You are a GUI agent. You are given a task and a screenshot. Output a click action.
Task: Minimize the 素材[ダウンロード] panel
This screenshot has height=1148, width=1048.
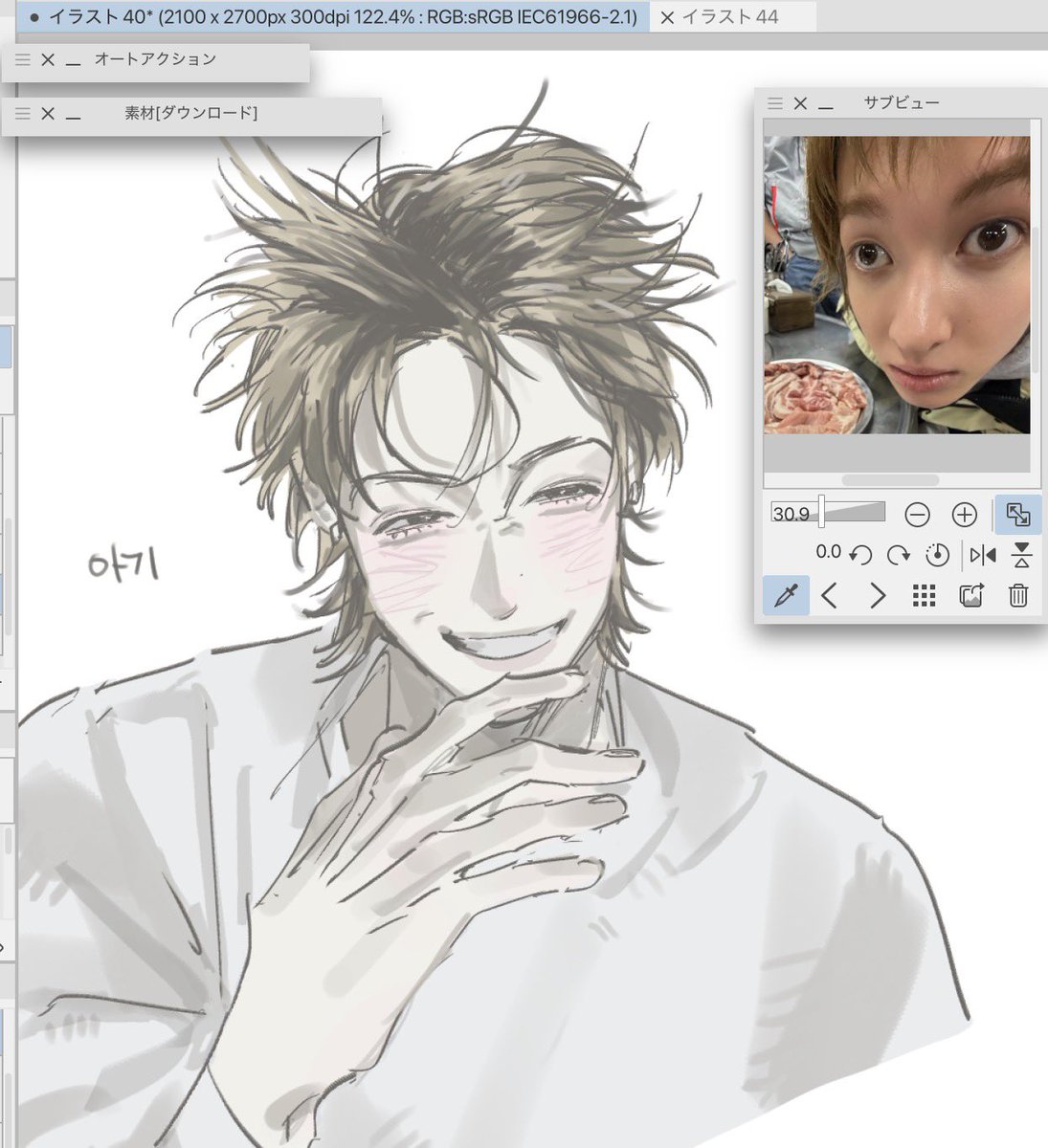pyautogui.click(x=74, y=116)
